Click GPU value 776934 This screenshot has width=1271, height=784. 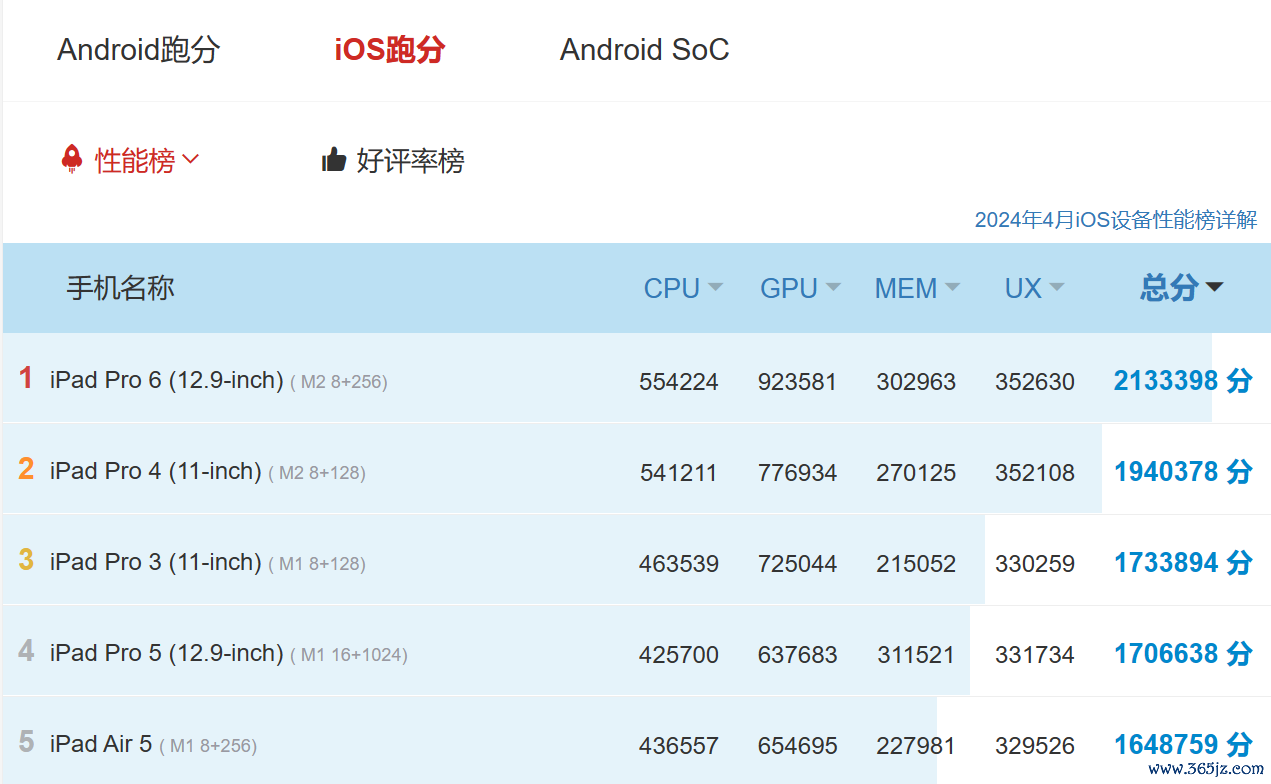797,473
